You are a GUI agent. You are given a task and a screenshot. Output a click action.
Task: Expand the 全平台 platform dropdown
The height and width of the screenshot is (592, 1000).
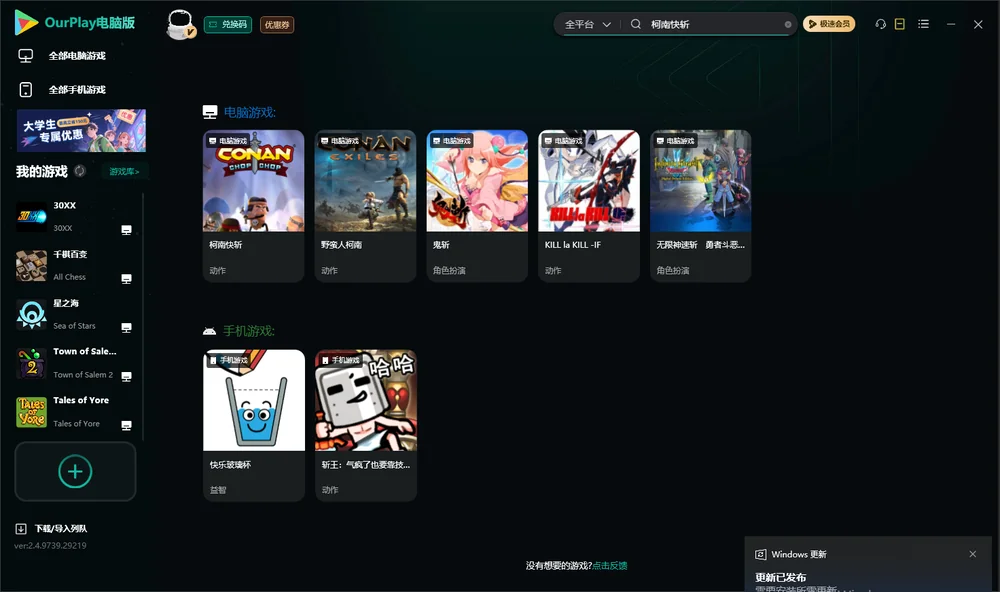587,24
